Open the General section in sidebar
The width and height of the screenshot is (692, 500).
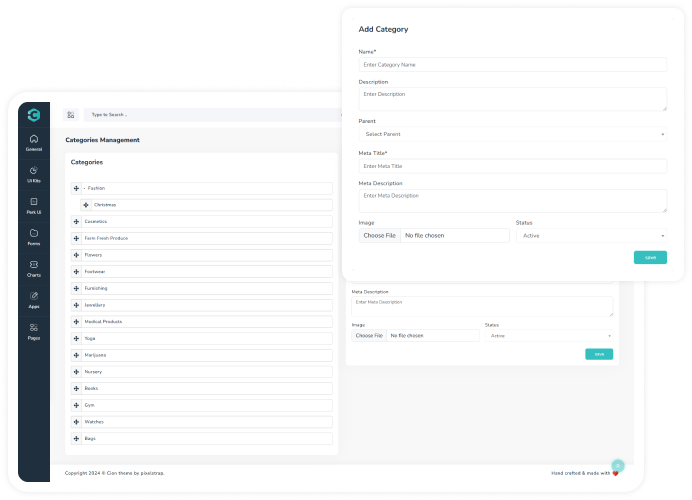point(34,142)
